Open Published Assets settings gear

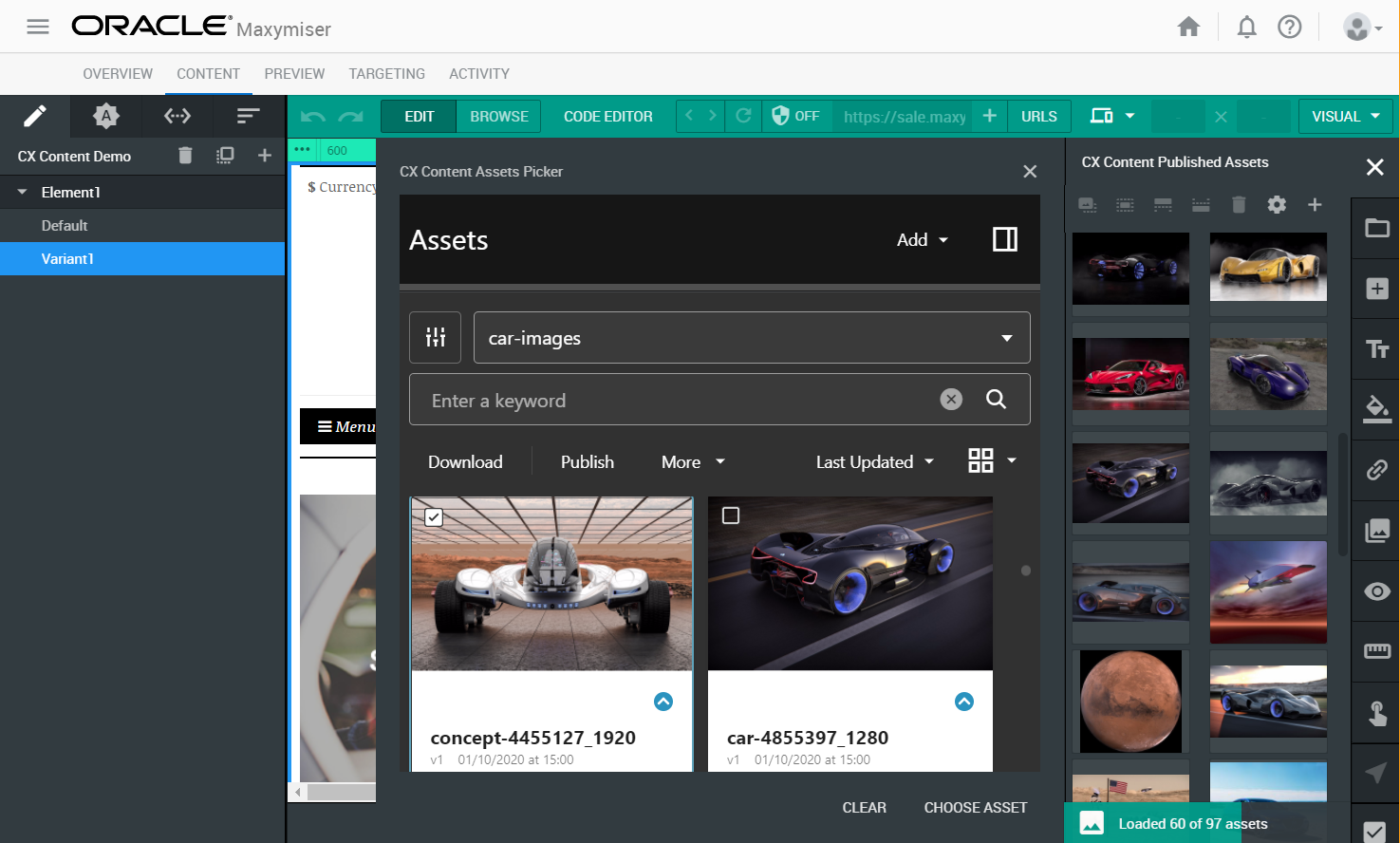click(x=1277, y=204)
